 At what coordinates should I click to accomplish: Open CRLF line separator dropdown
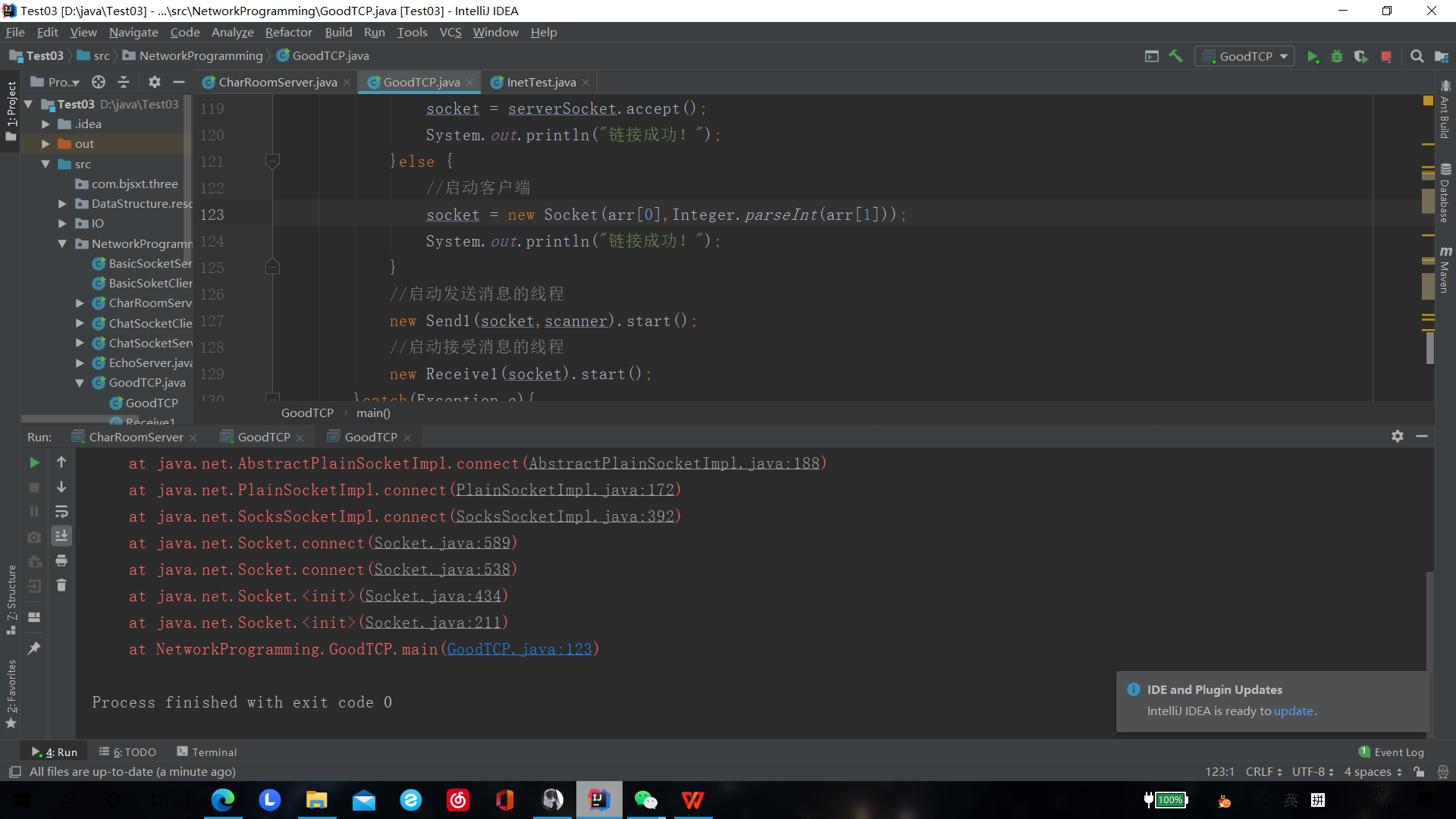tap(1263, 772)
